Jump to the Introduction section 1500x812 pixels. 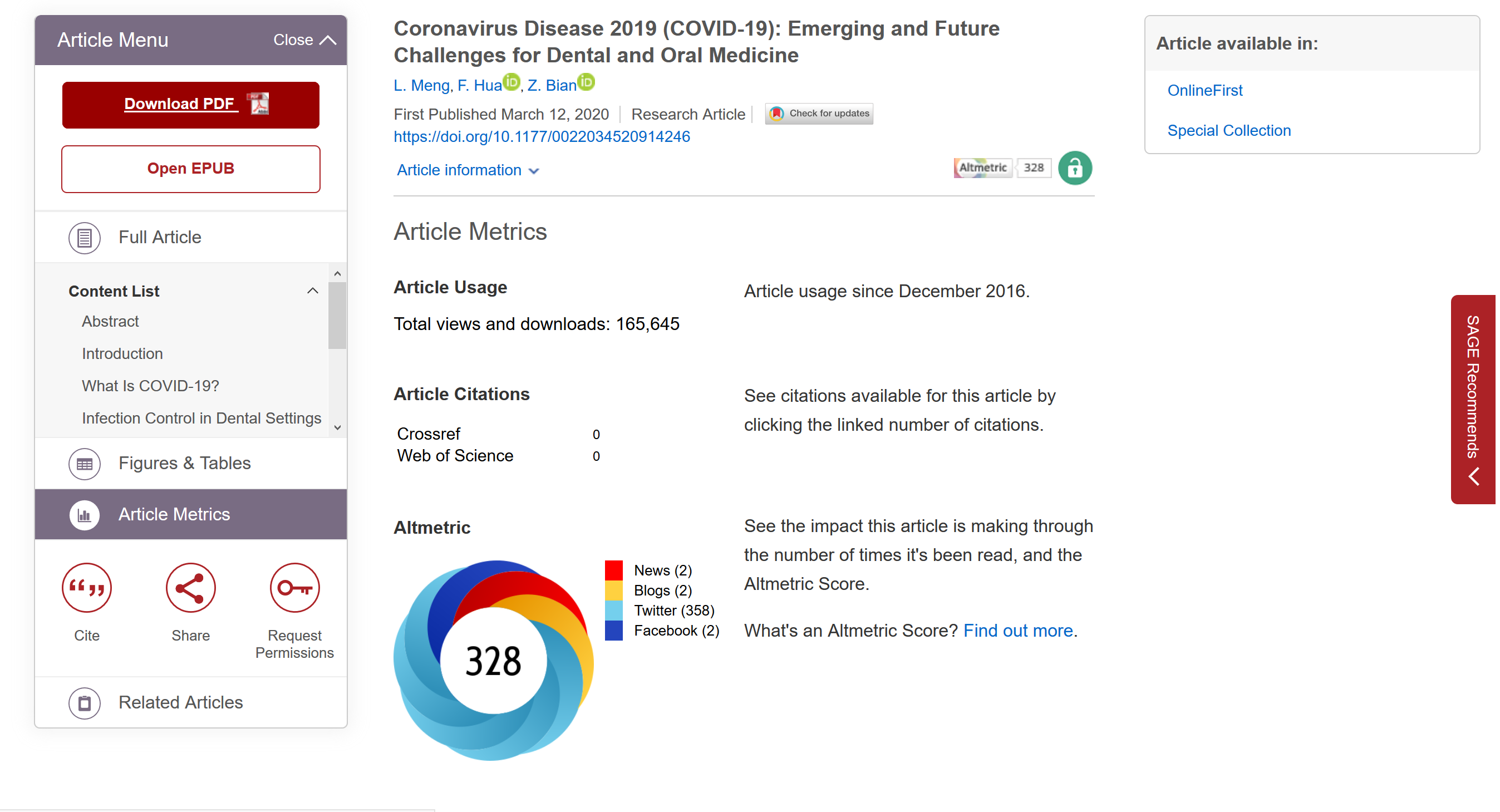122,354
